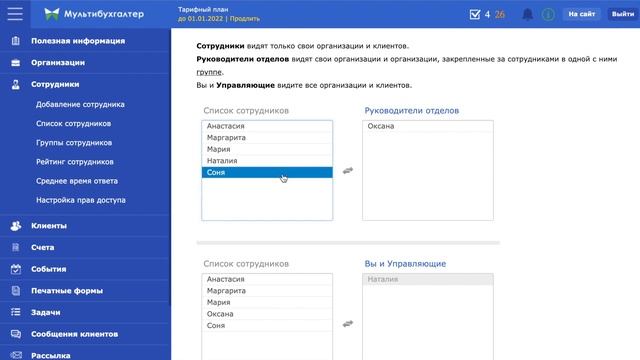The height and width of the screenshot is (360, 640).
Task: Click transfer arrows for Руководители отделов
Action: coord(348,171)
